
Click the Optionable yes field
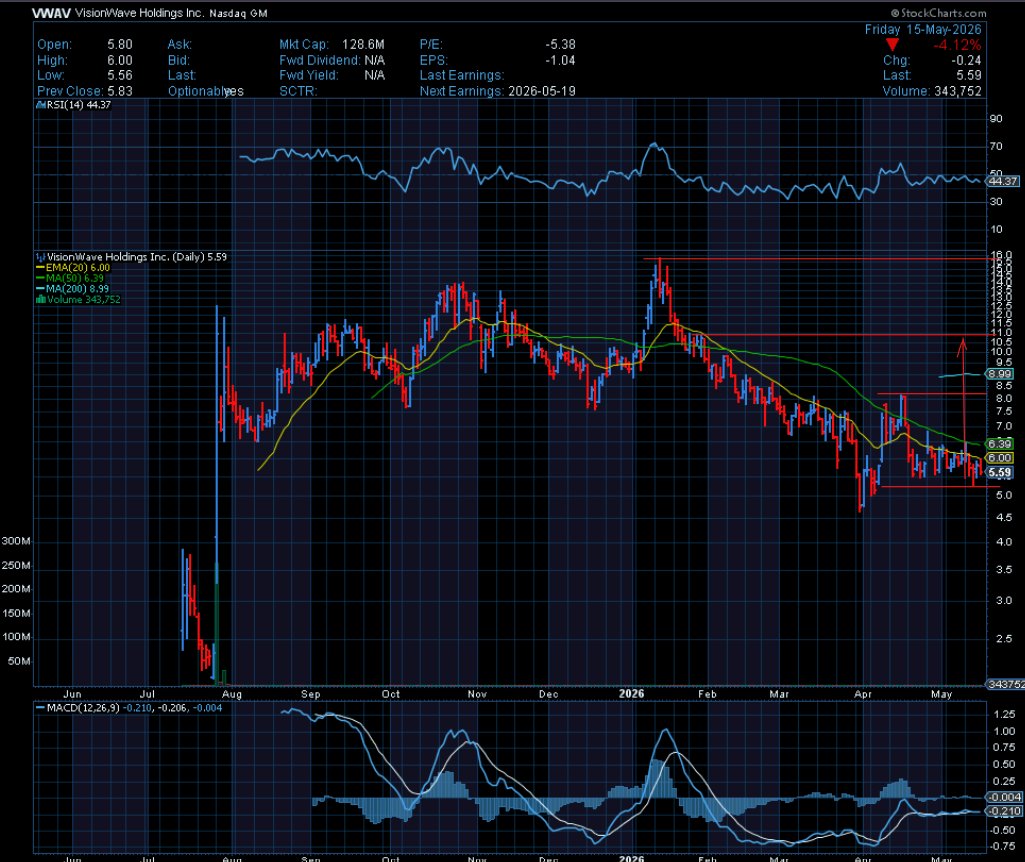[x=206, y=91]
